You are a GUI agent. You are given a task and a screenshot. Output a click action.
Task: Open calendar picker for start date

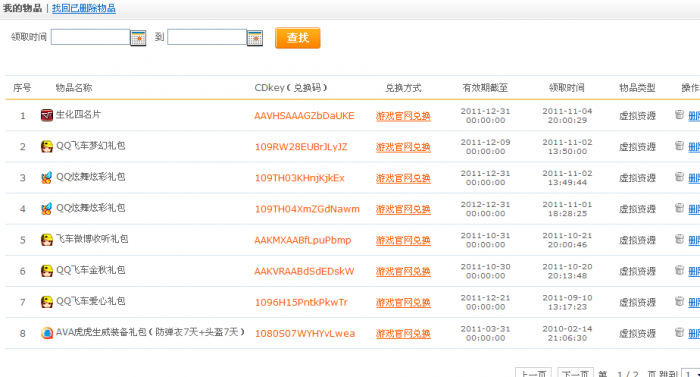tap(138, 38)
